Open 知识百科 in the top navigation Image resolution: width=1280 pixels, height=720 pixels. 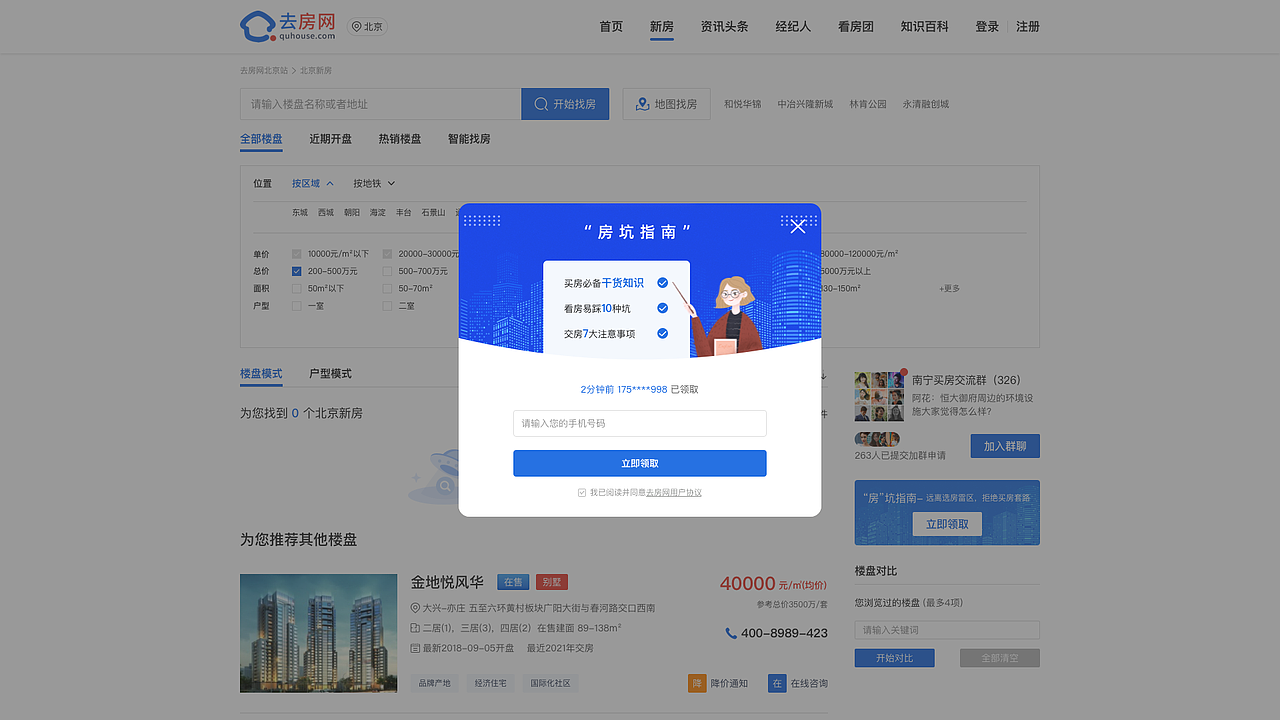(925, 26)
